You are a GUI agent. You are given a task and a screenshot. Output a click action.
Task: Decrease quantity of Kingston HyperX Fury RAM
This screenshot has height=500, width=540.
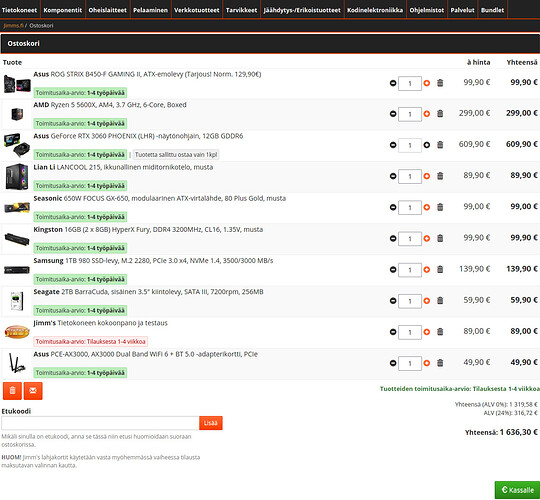click(x=393, y=238)
